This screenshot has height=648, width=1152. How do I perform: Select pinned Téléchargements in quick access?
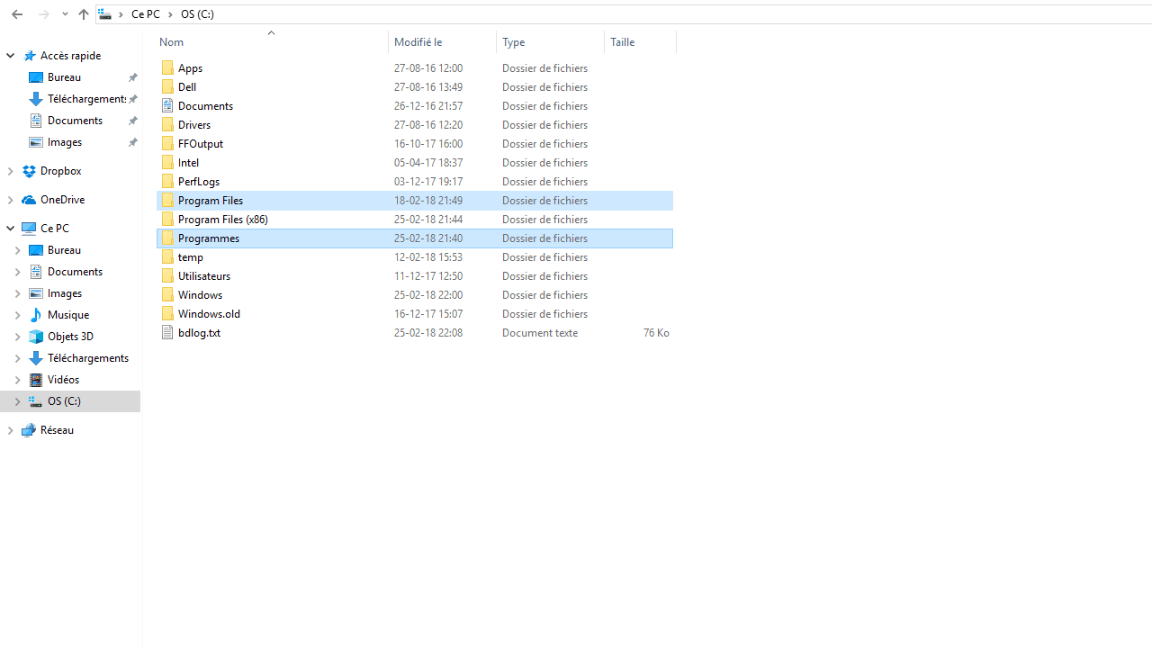(x=86, y=99)
